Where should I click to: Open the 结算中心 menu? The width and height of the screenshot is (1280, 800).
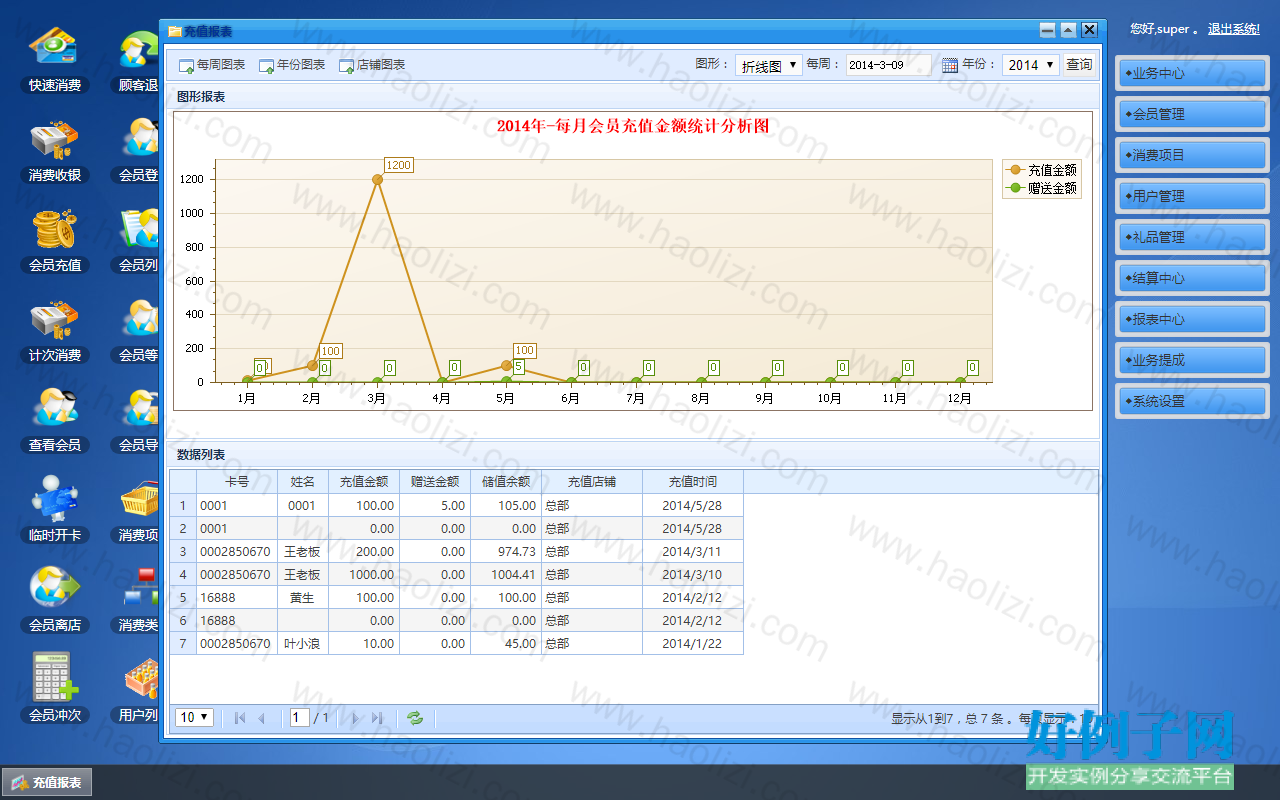coord(1192,278)
